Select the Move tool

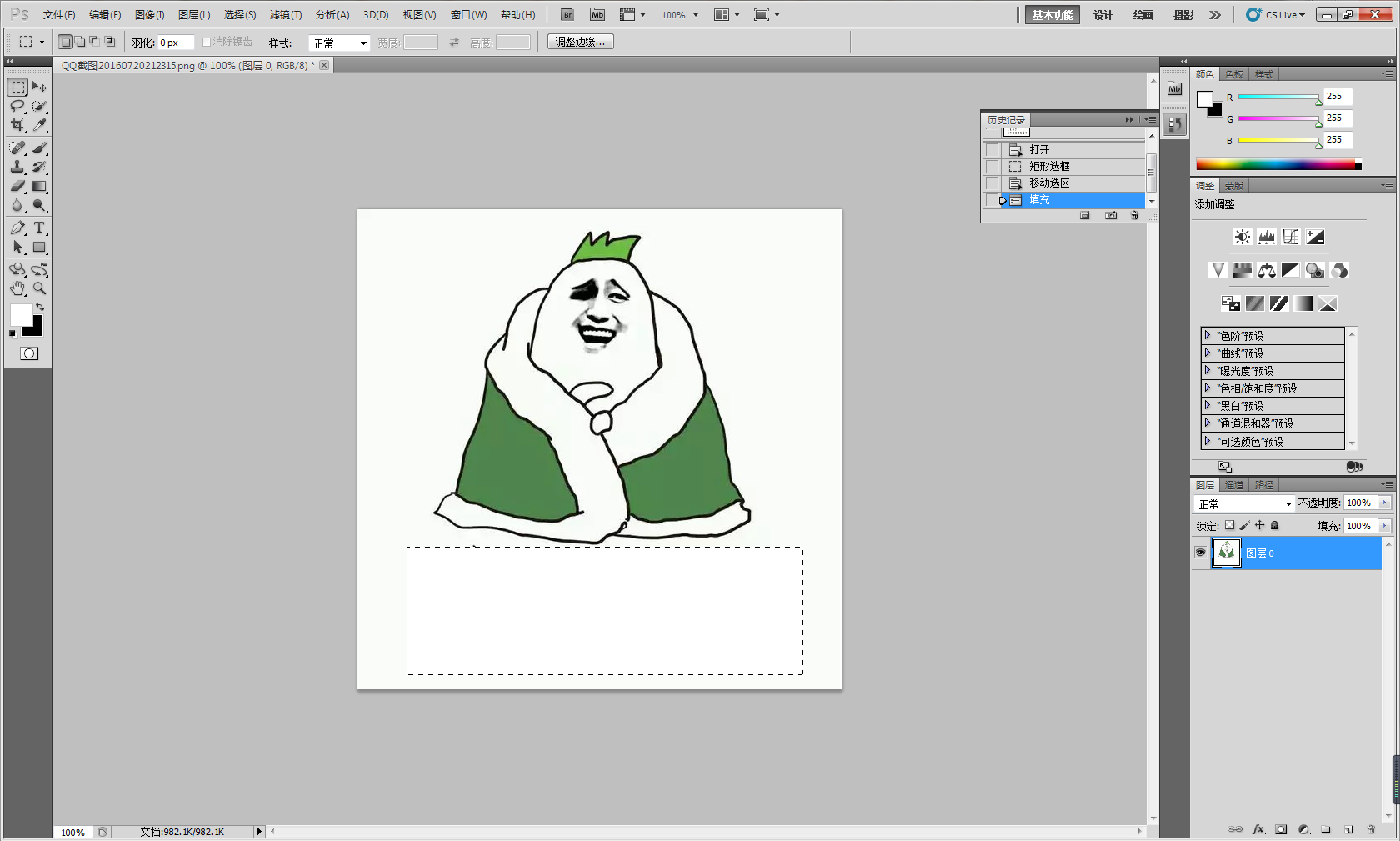(39, 87)
